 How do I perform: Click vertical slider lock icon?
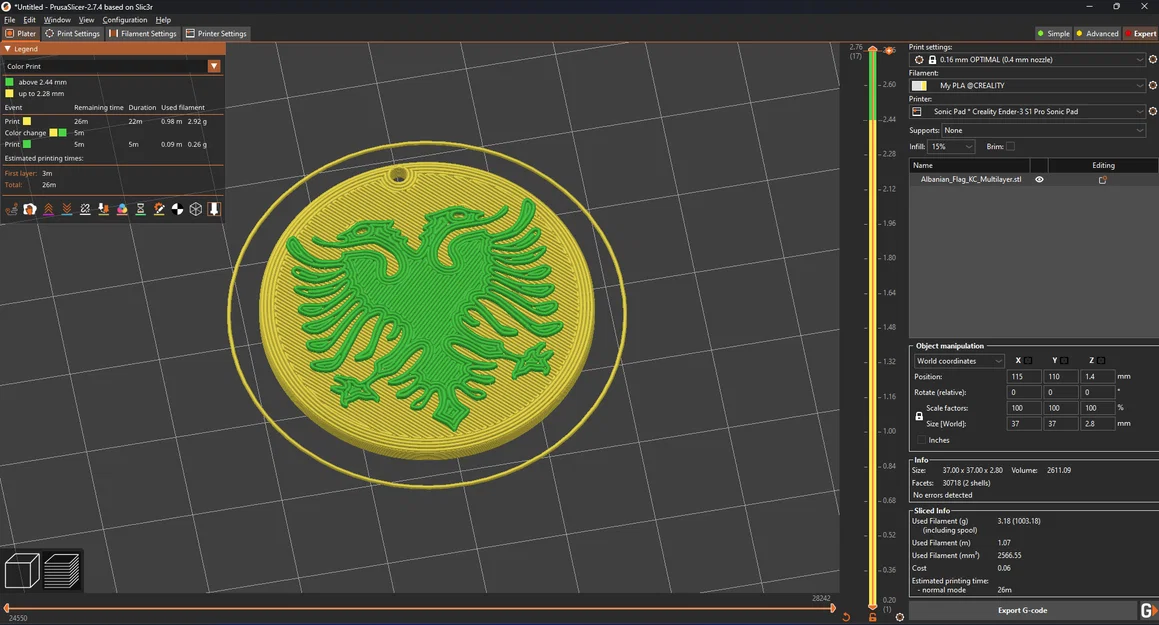[873, 617]
